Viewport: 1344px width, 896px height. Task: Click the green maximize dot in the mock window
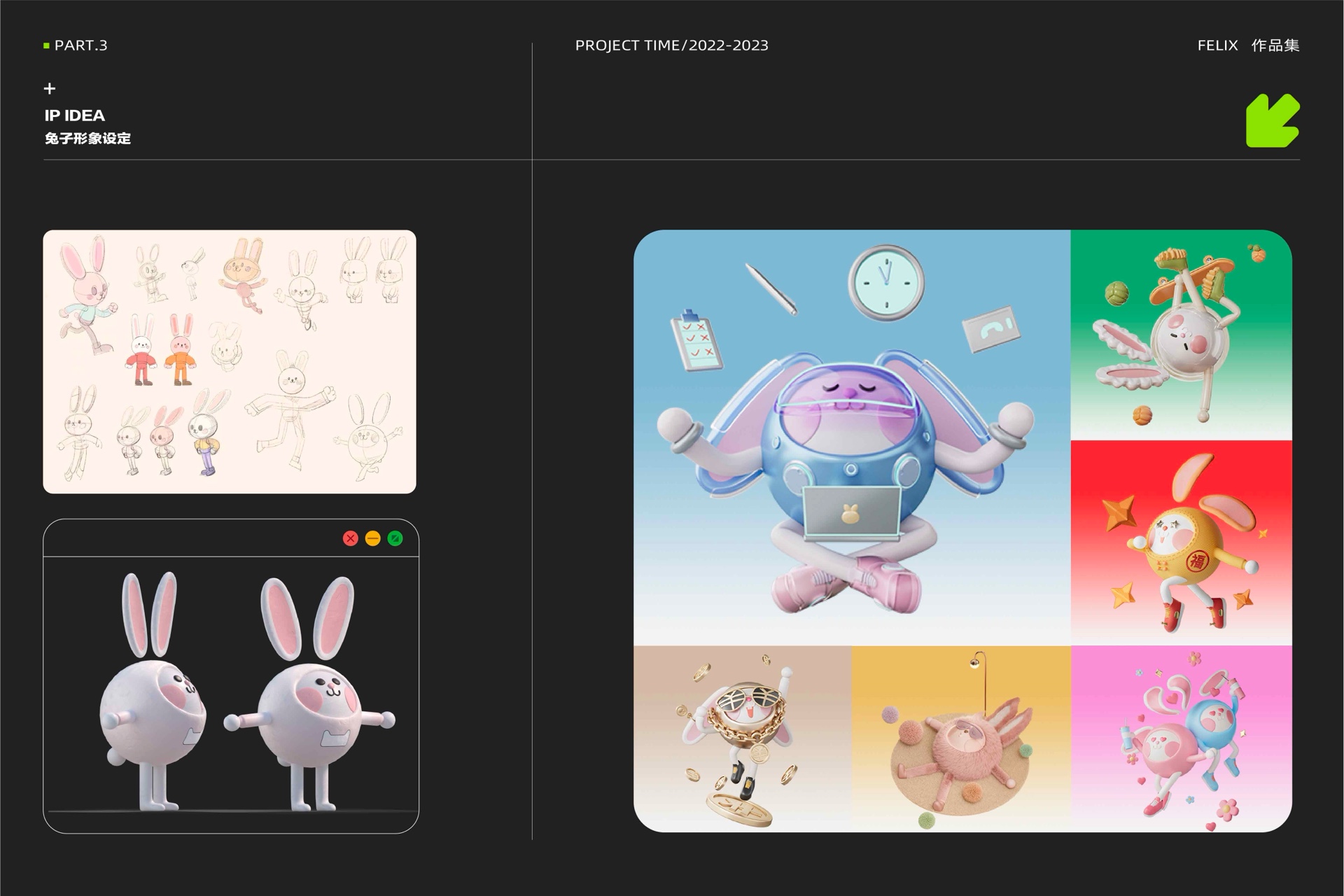pyautogui.click(x=395, y=538)
